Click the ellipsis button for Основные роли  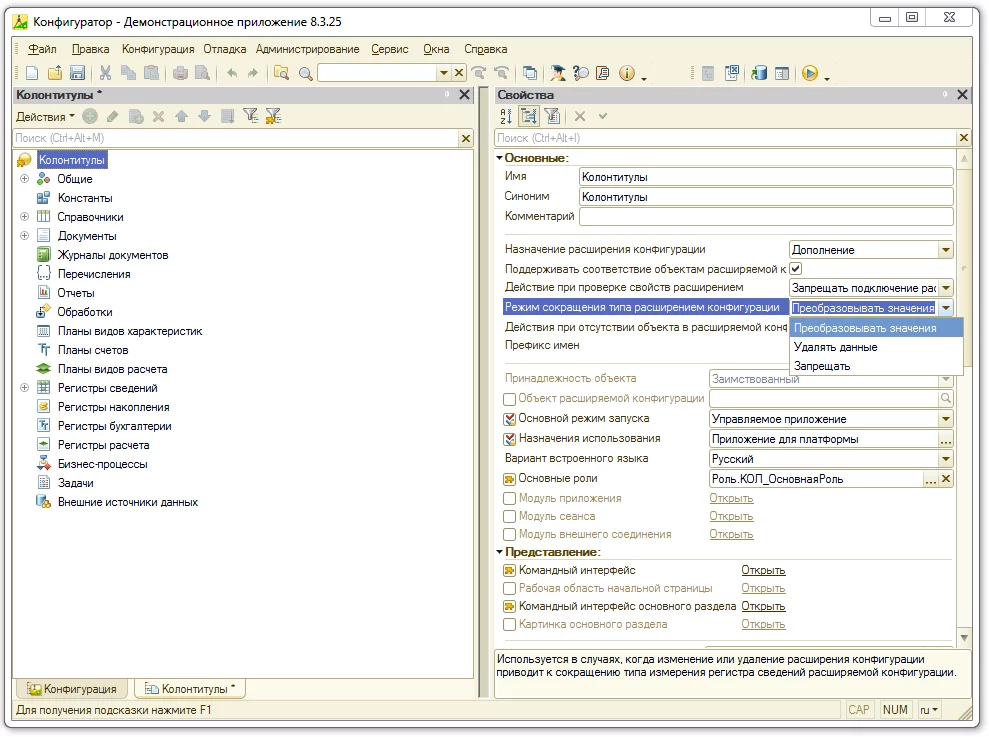point(930,479)
